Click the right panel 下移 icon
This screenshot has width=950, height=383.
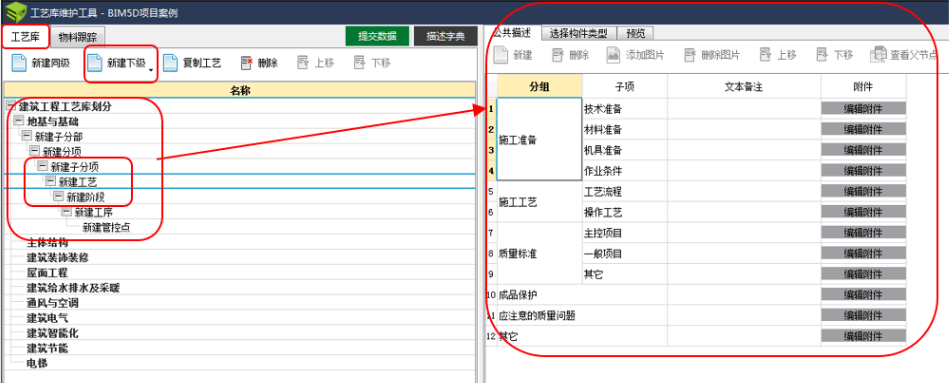[x=822, y=55]
